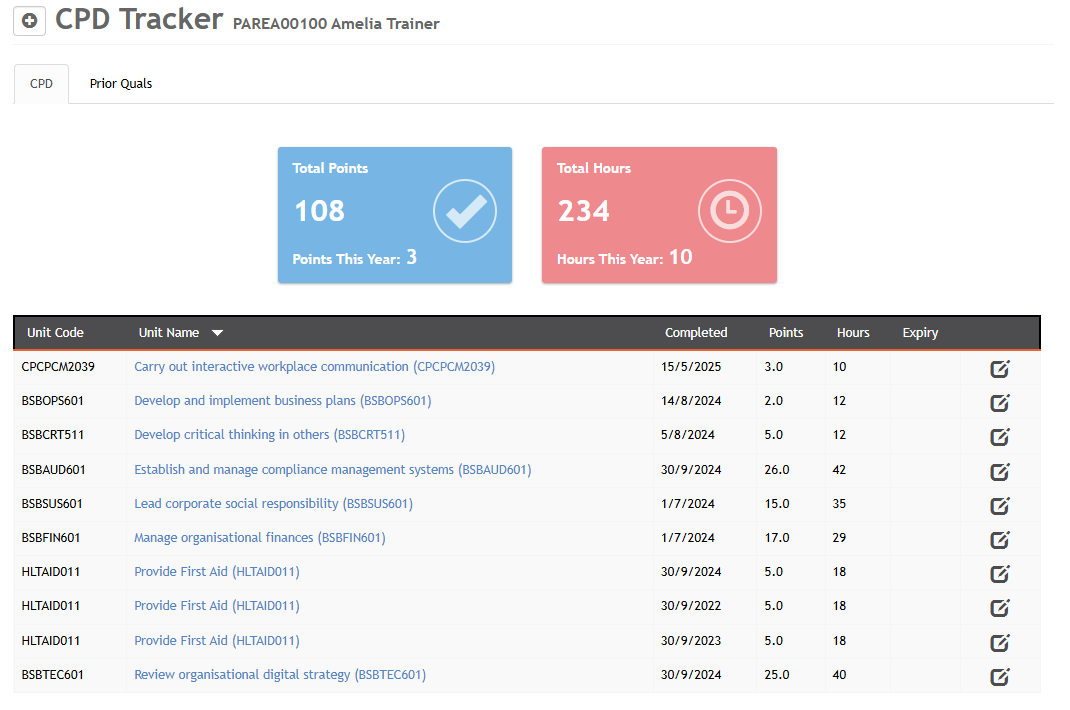This screenshot has width=1070, height=710.
Task: Open Establish and manage compliance management systems link
Action: click(332, 470)
